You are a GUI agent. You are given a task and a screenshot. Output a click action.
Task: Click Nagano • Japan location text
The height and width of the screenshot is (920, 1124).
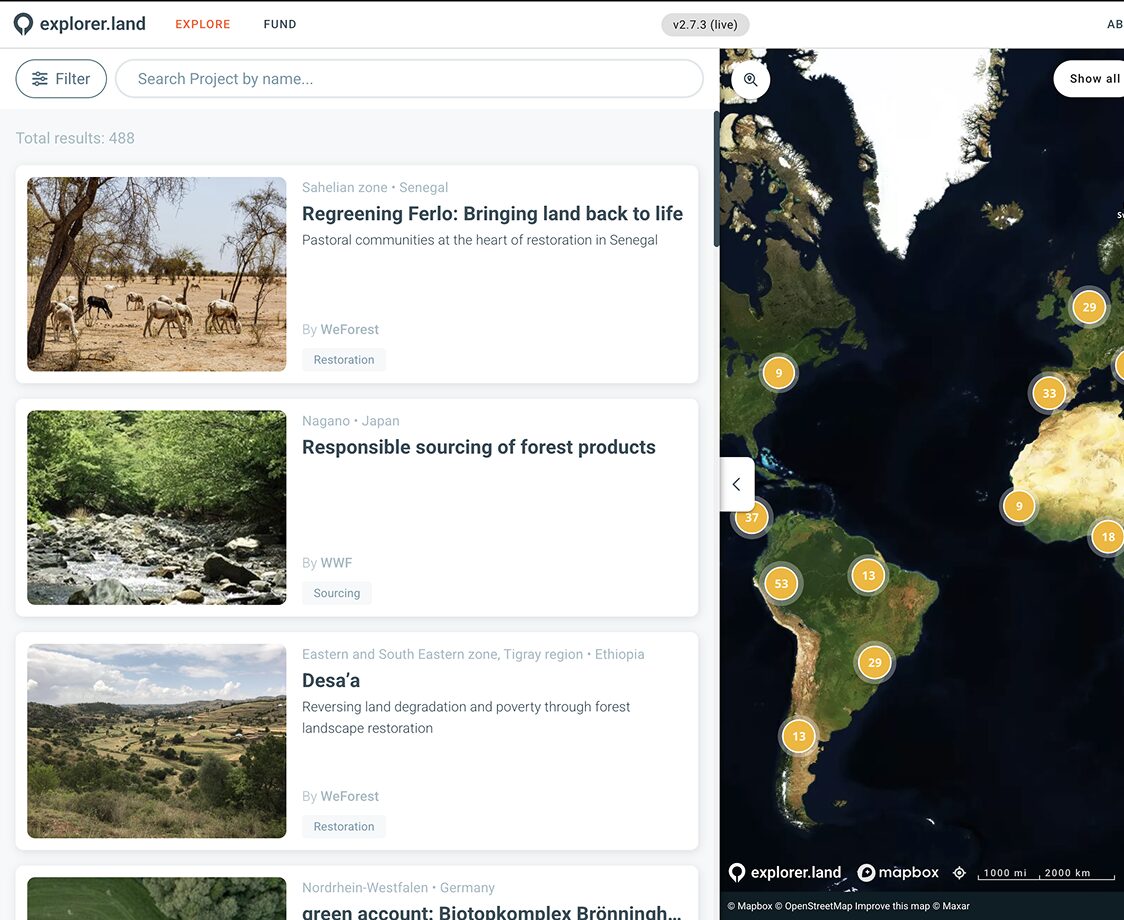(x=351, y=421)
